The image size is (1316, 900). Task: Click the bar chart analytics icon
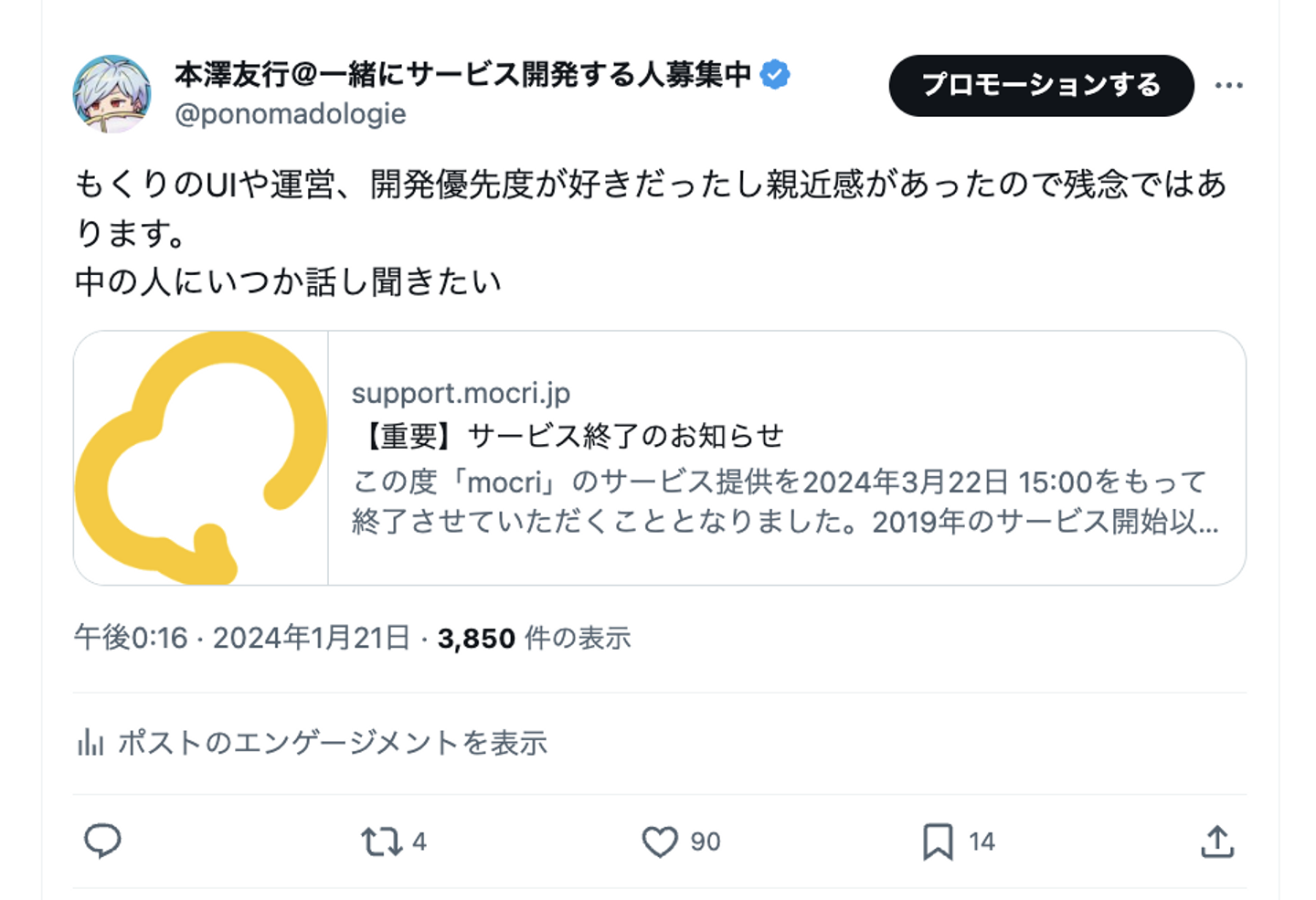90,742
